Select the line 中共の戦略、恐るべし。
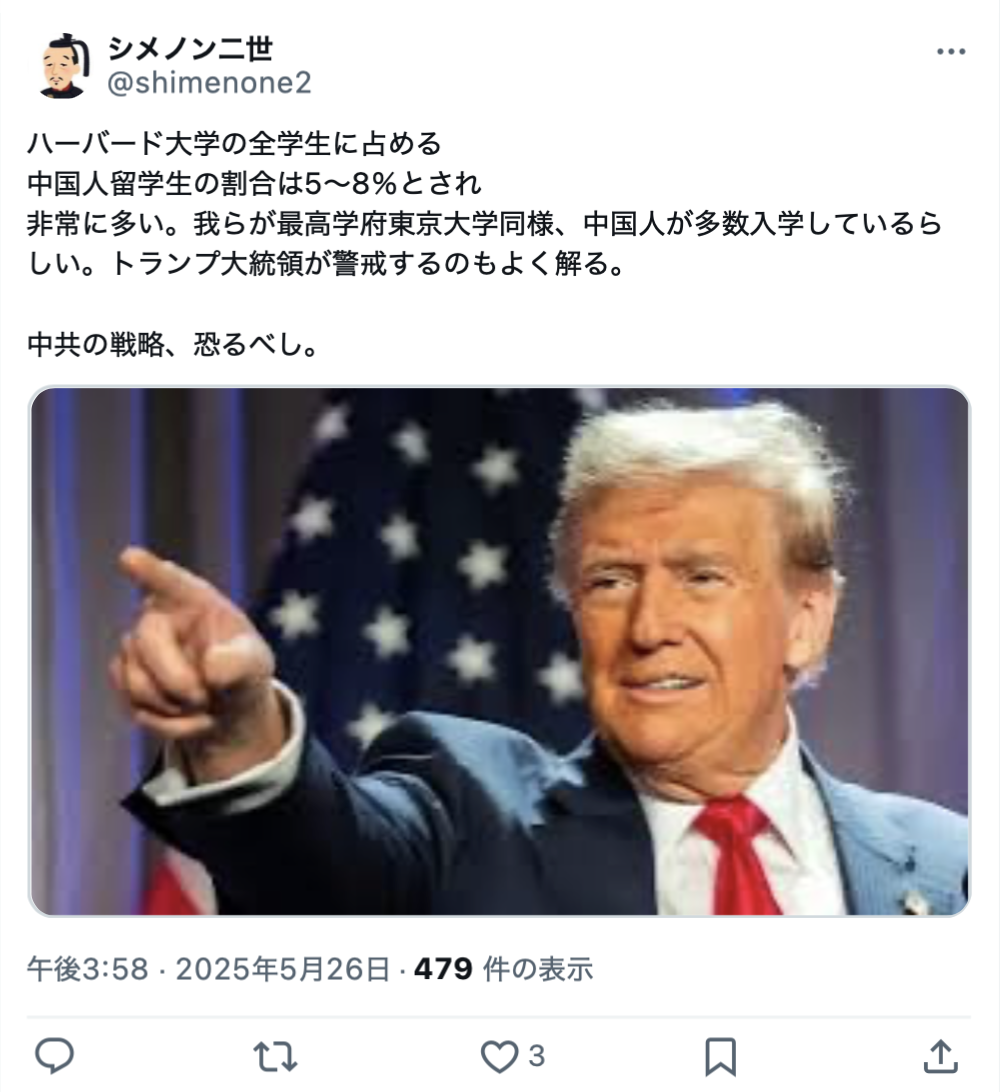Viewport: 1000px width, 1092px height. 173,344
